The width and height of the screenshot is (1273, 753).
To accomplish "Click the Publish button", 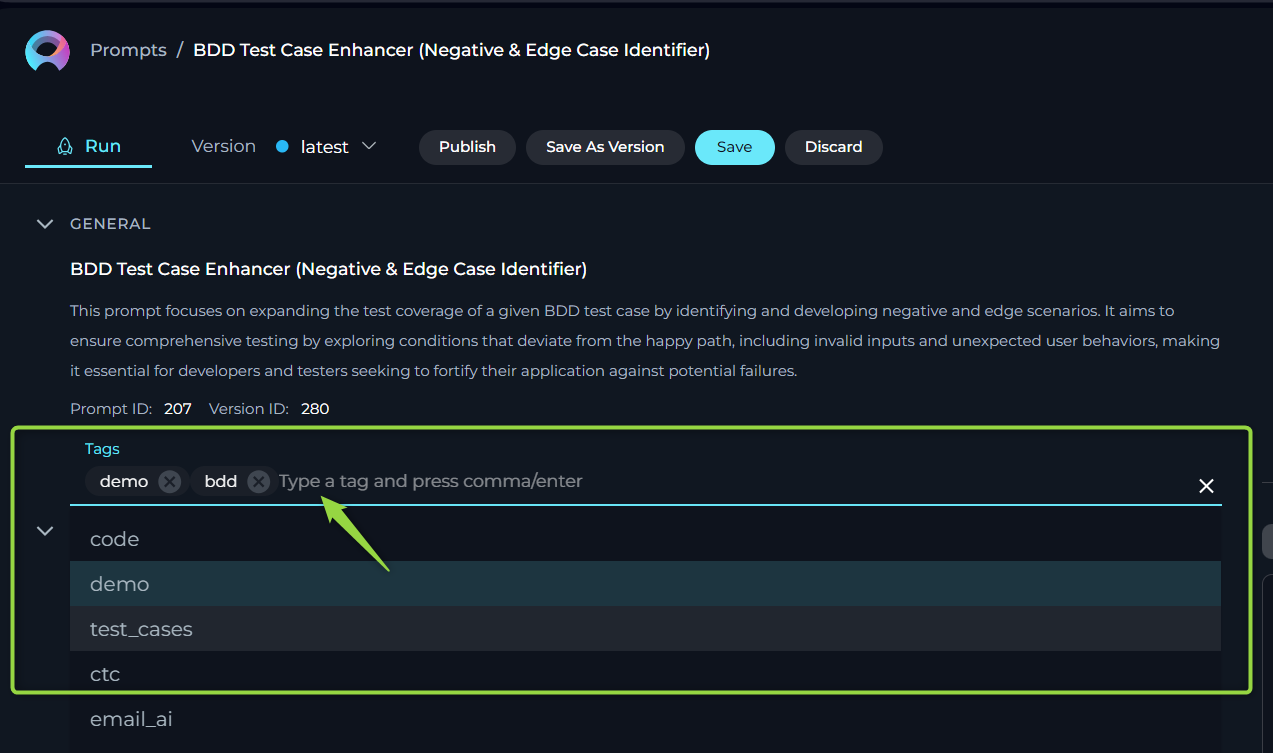I will point(467,147).
